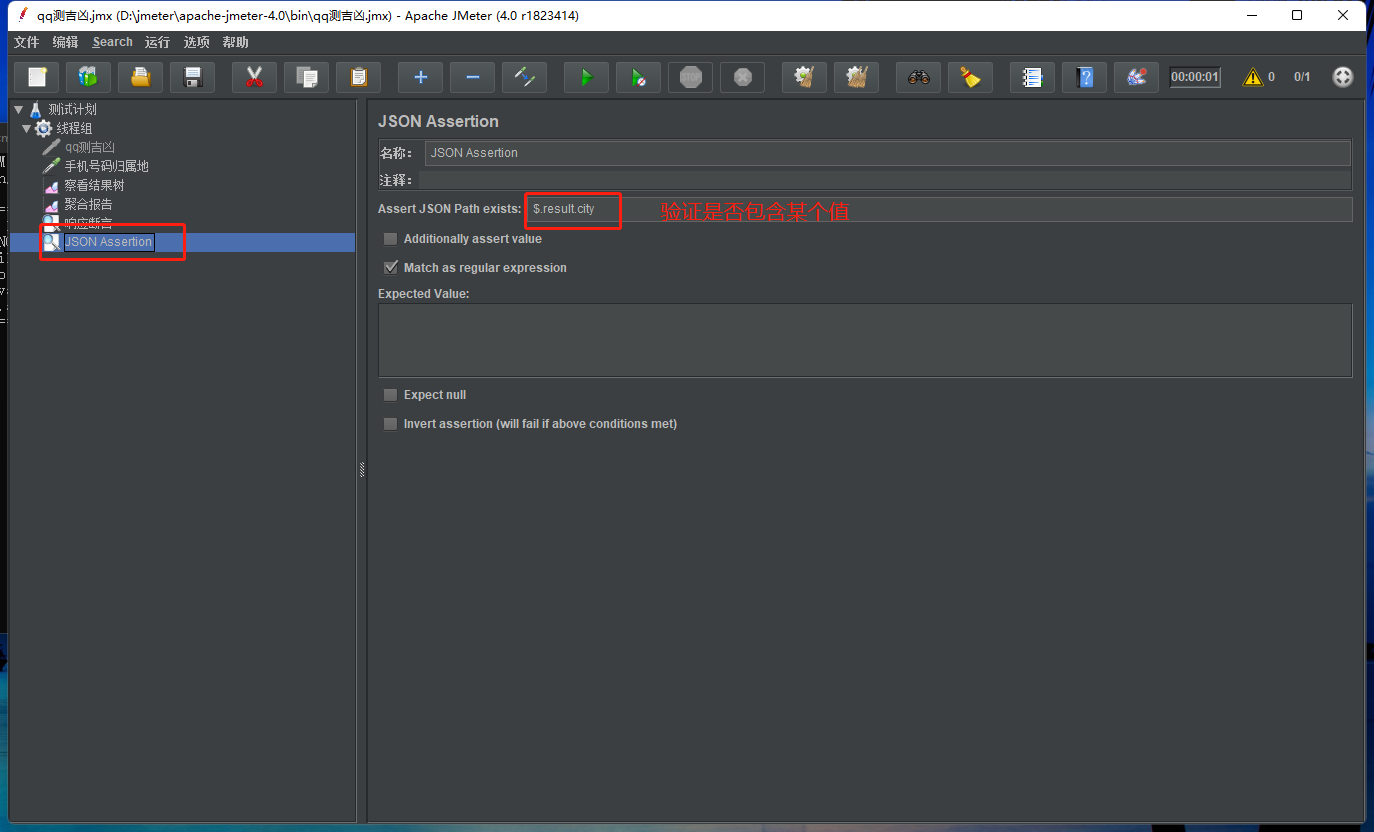The height and width of the screenshot is (832, 1374).
Task: Select 测试计划 in the tree
Action: pyautogui.click(x=72, y=109)
